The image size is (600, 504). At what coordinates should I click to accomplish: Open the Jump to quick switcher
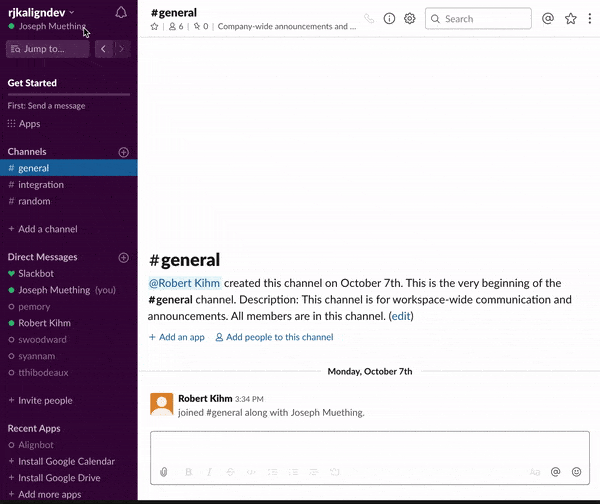point(46,48)
